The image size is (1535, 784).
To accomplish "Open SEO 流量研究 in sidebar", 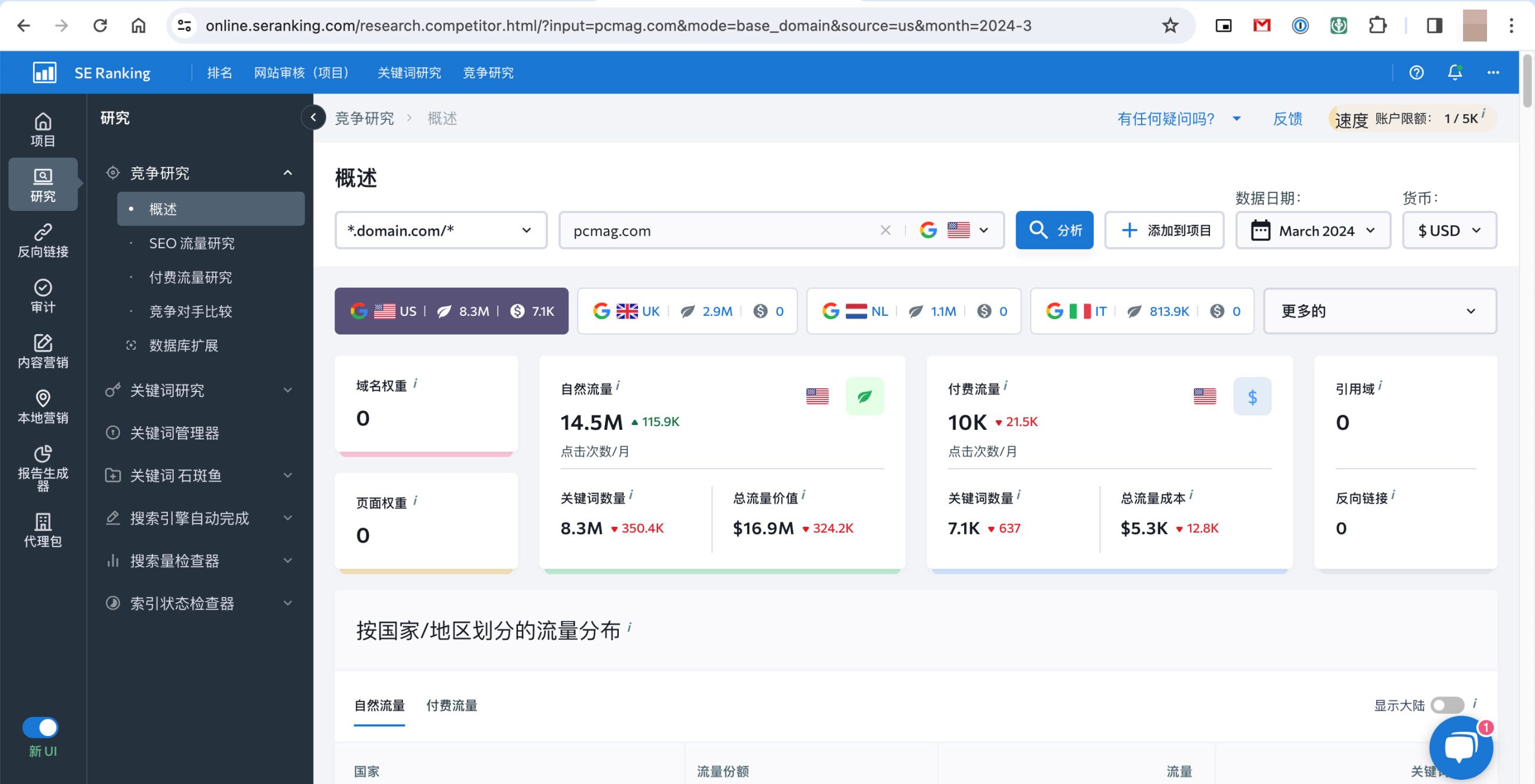I will pos(192,243).
